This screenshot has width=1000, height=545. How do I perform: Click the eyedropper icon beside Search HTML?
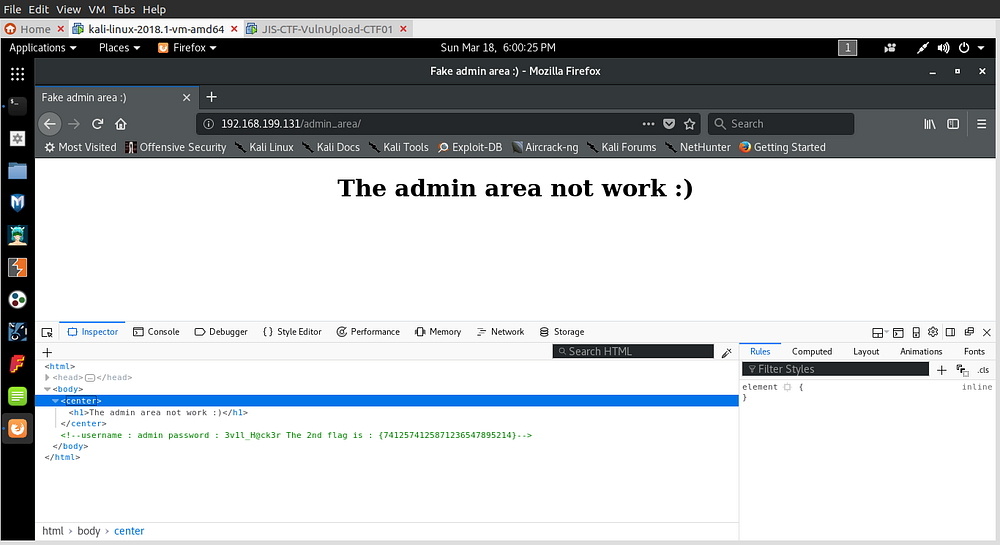coord(727,352)
